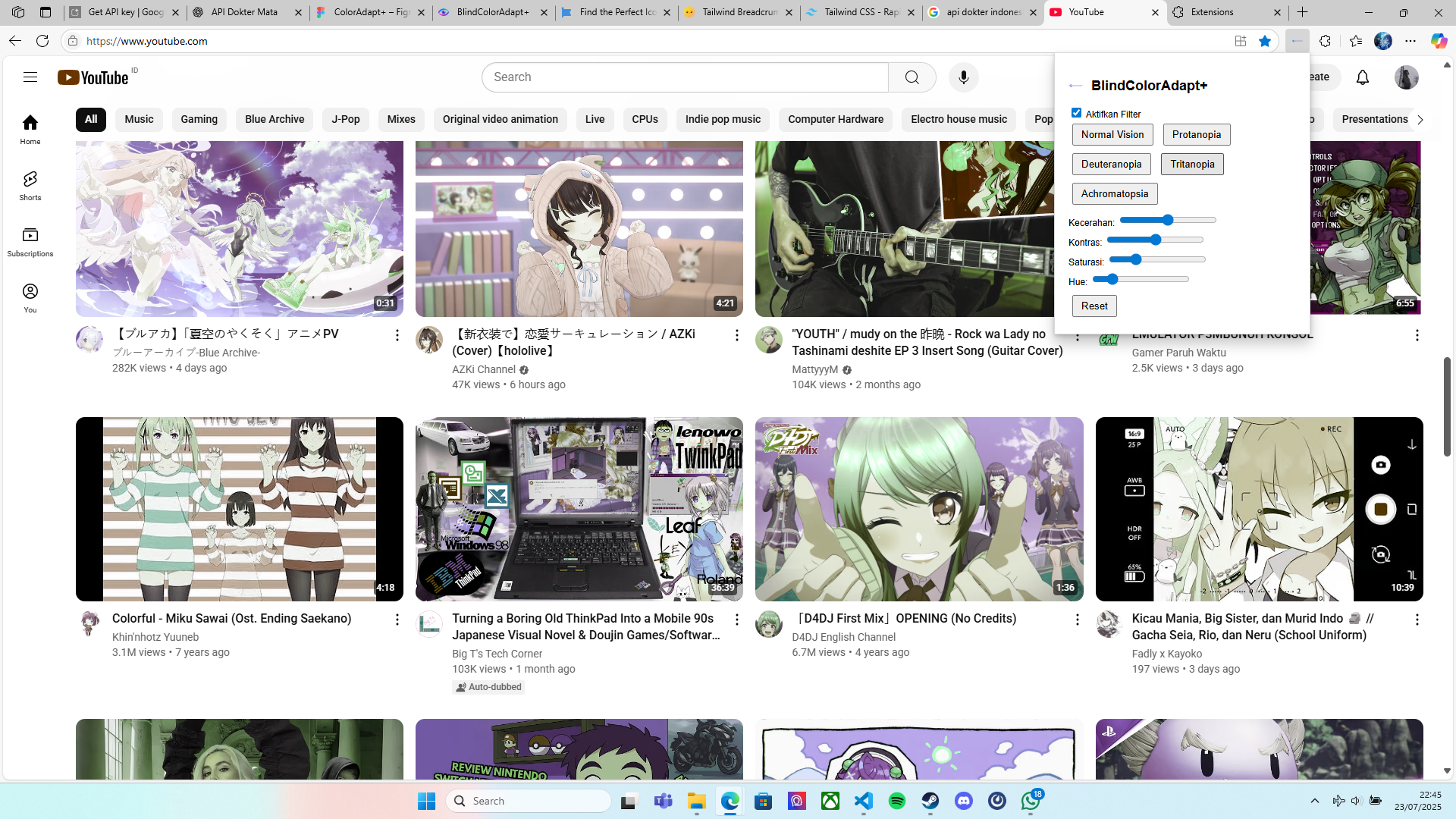Click the browser address bar URL
Viewport: 1456px width, 819px height.
click(x=147, y=41)
